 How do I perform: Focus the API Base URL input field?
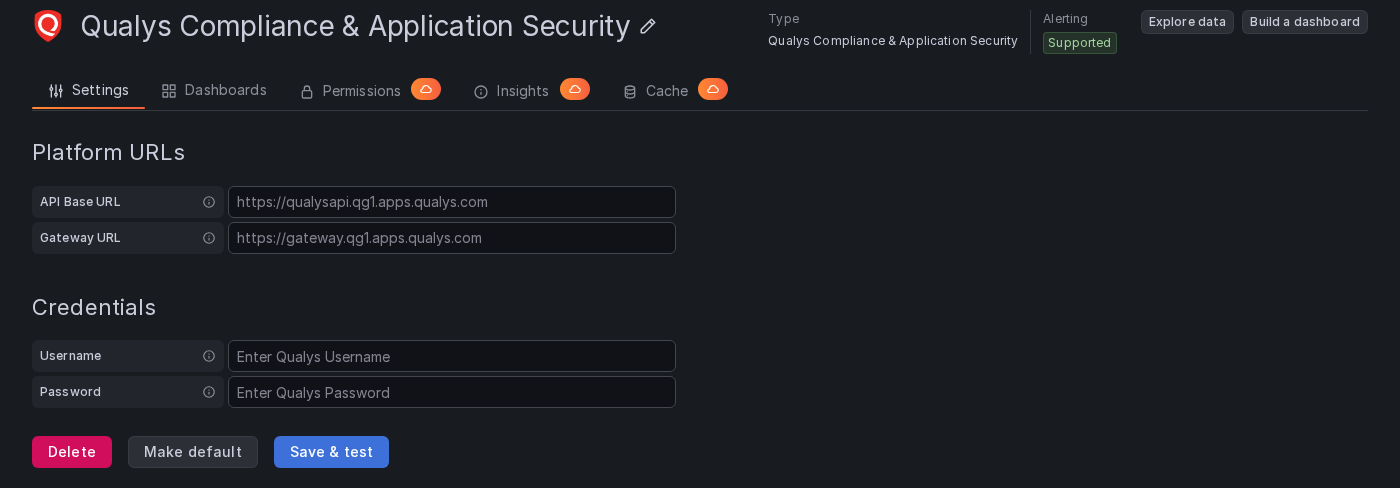(x=452, y=202)
